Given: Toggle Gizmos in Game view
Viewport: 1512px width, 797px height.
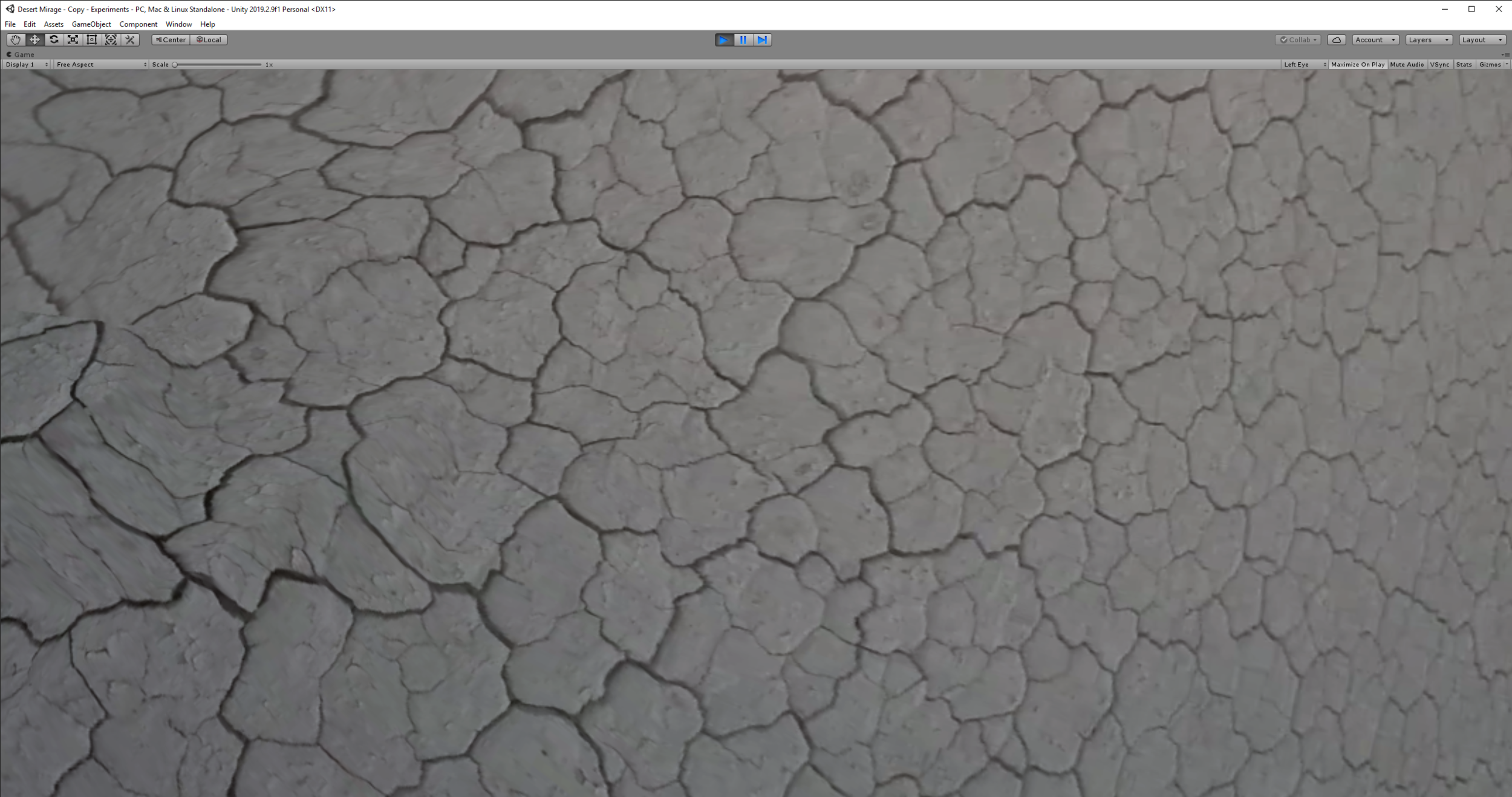Looking at the screenshot, I should coord(1490,65).
